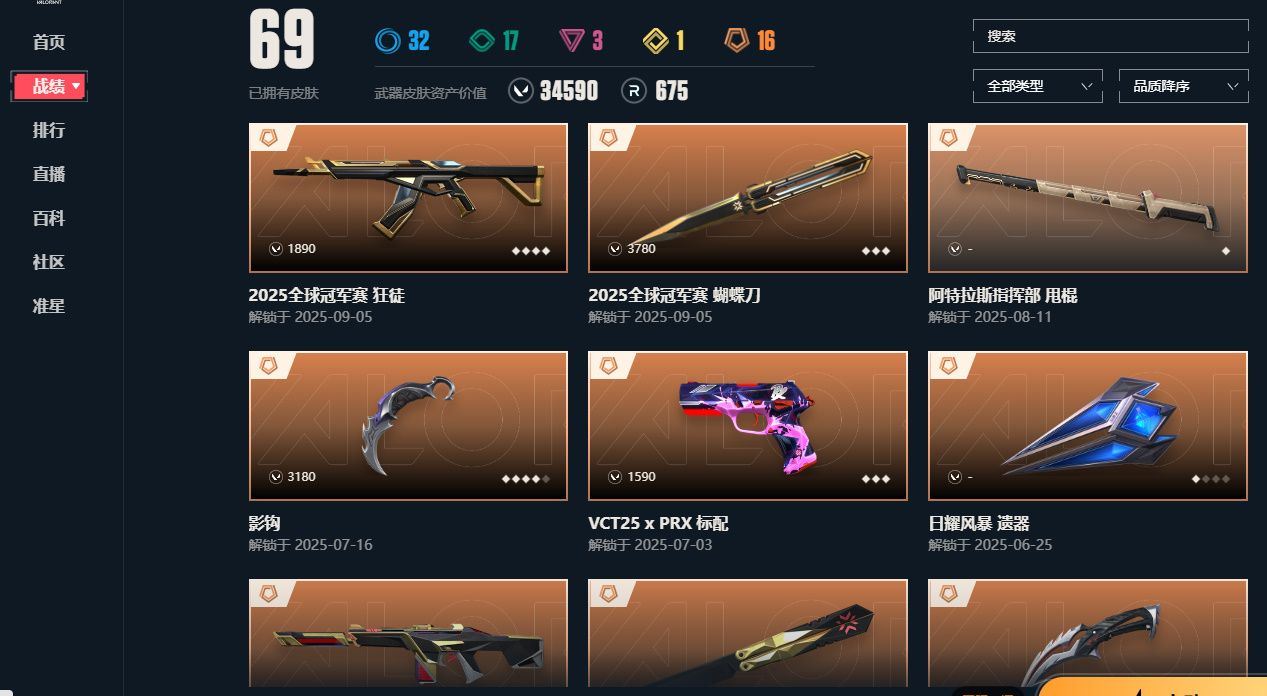1267x696 pixels.
Task: Click the VP currency icon beside 34590
Action: tap(521, 91)
